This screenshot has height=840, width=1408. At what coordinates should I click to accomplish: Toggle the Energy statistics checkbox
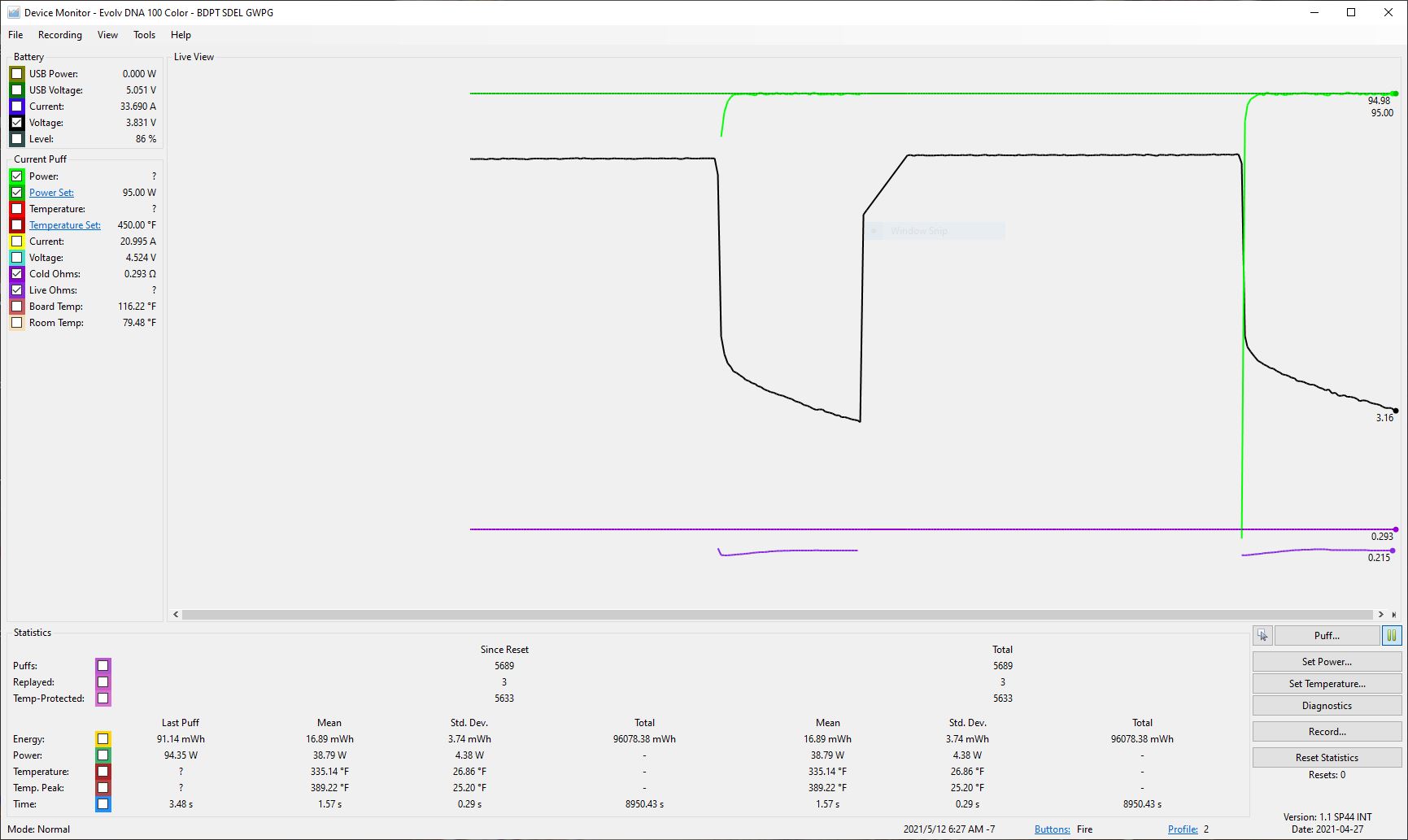[102, 739]
